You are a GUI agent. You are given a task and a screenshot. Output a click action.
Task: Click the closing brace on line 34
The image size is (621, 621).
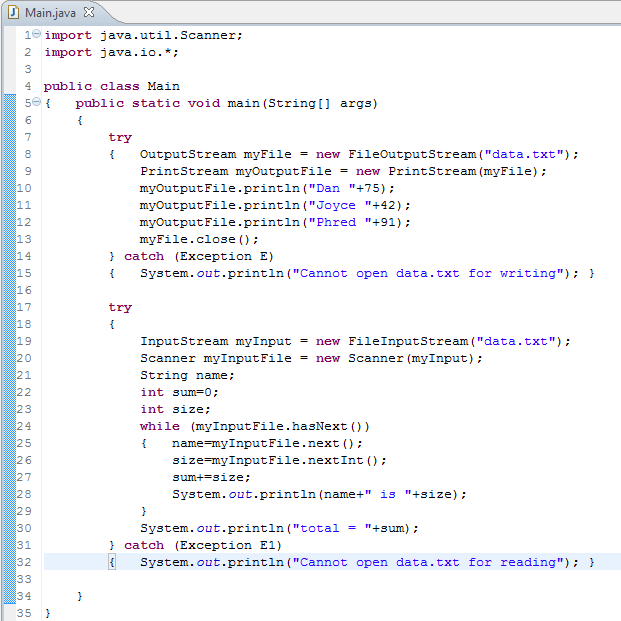pyautogui.click(x=80, y=596)
